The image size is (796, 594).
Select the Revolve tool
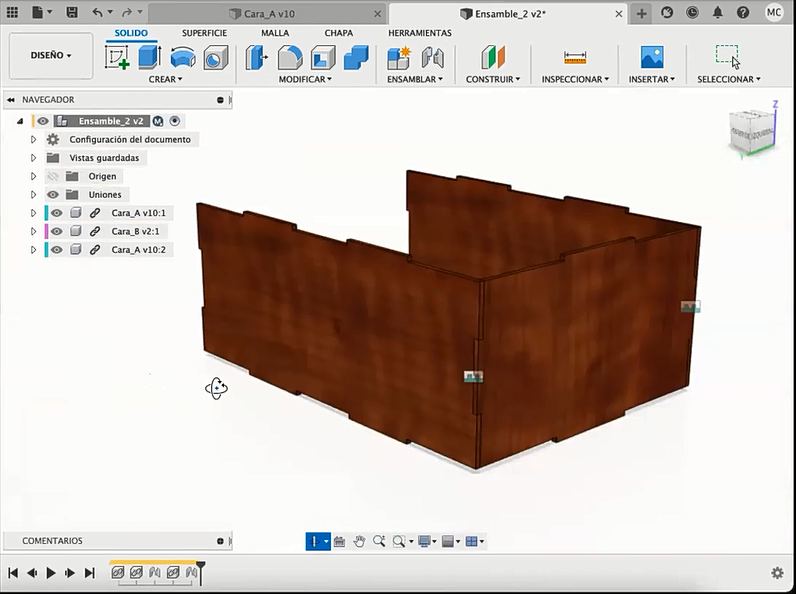click(183, 57)
